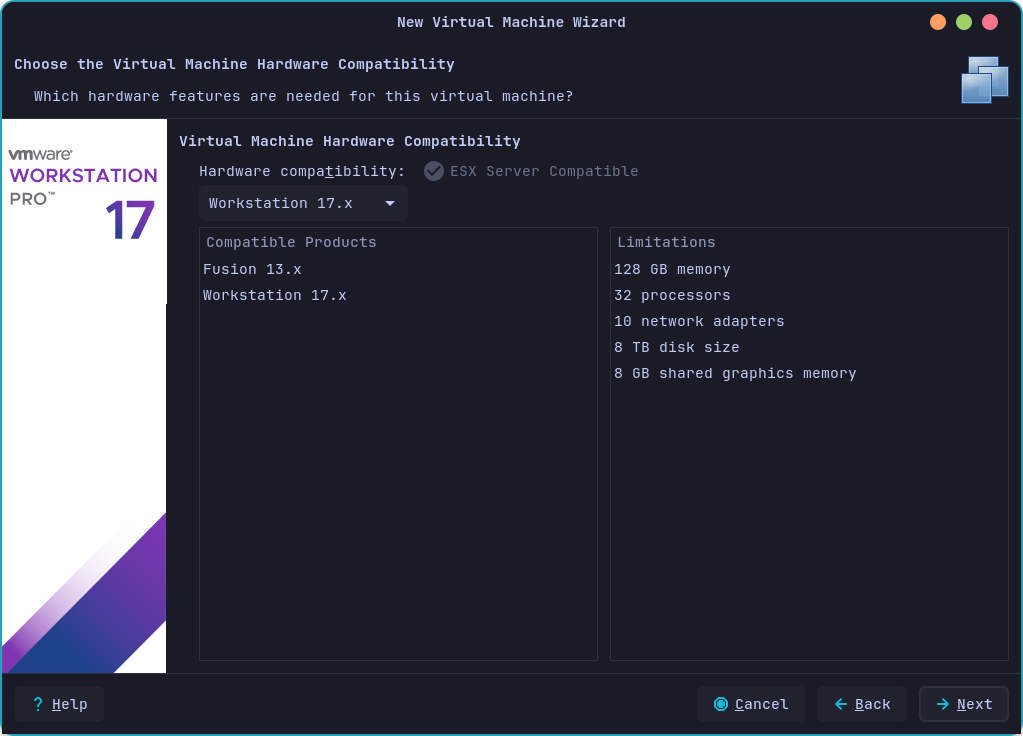Cancel the New Virtual Machine Wizard
The image size is (1023, 736).
pos(751,704)
